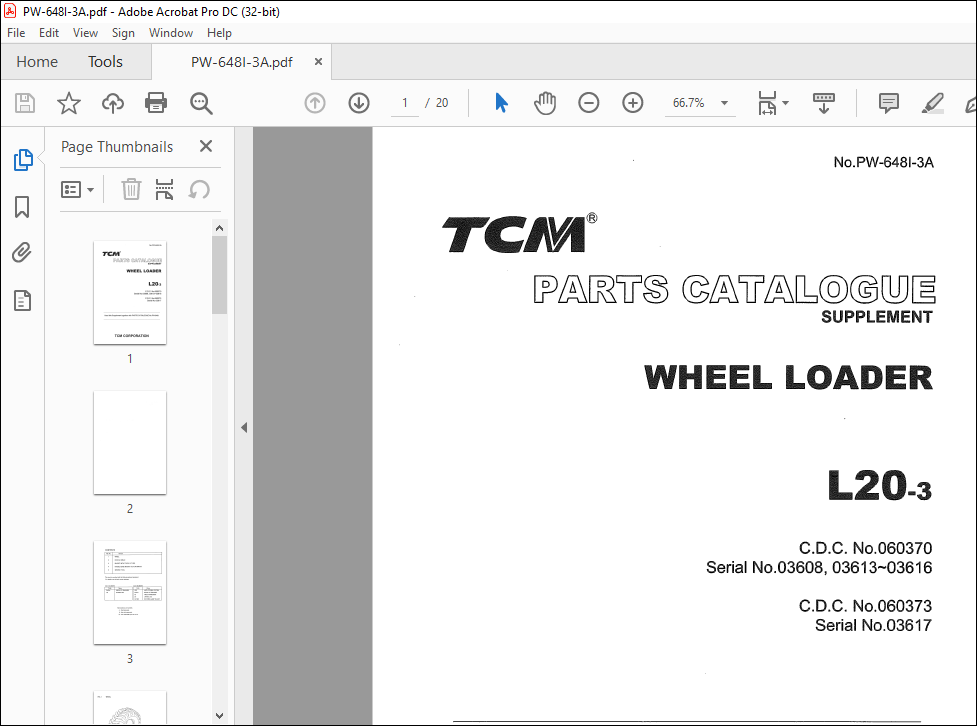This screenshot has height=726, width=977.
Task: Upload file to cloud icon
Action: 113,103
